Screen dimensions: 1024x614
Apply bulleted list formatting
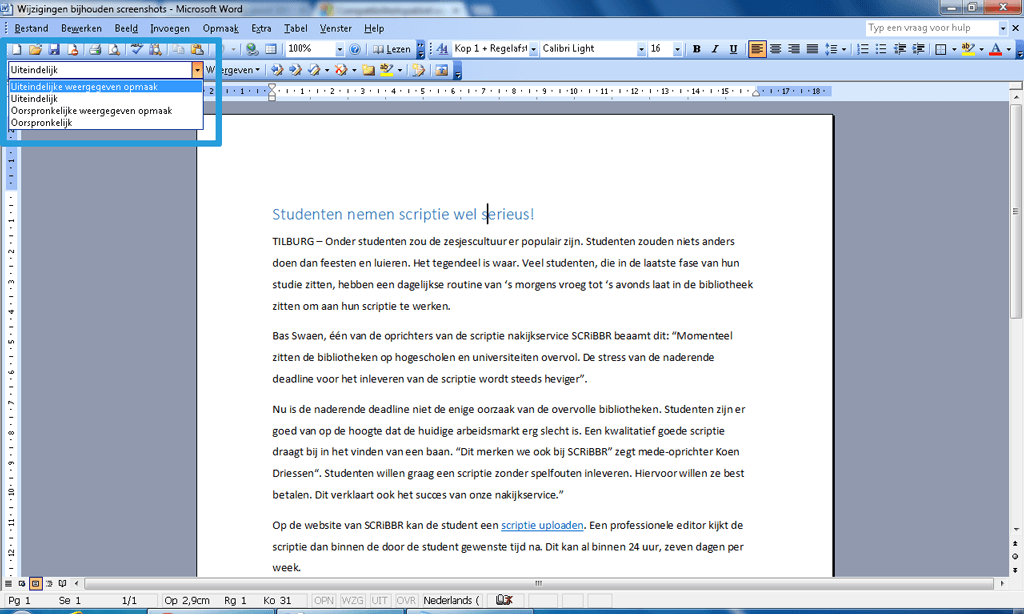click(x=881, y=49)
